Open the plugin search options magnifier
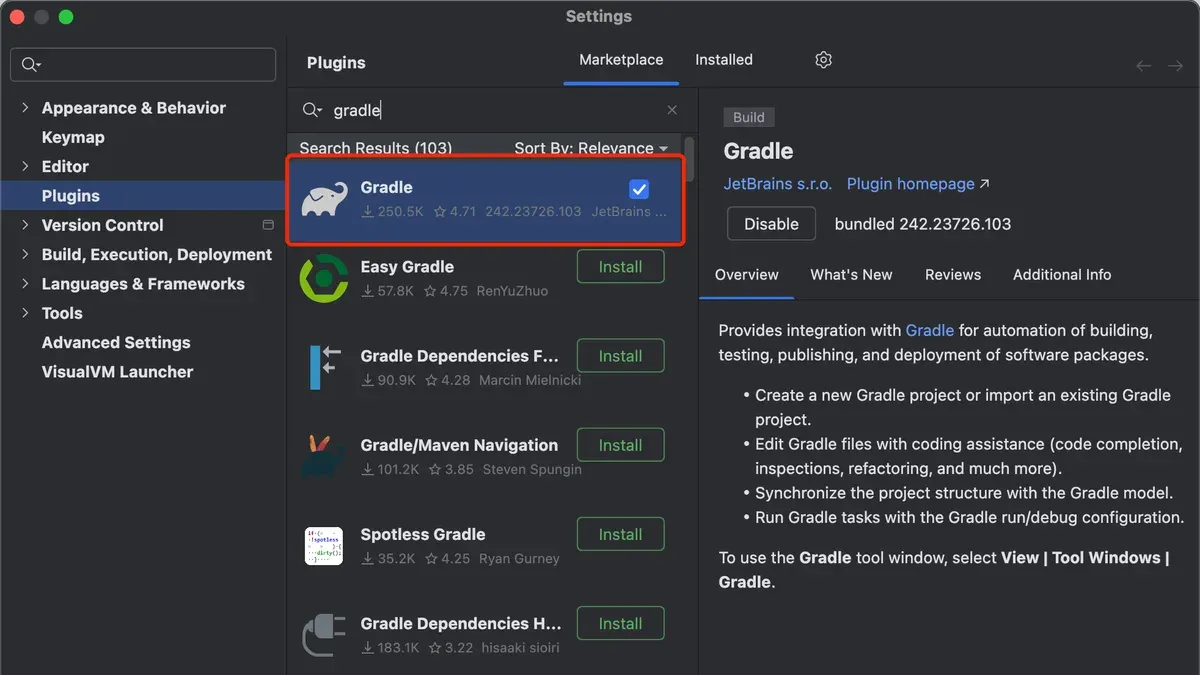The image size is (1200, 675). point(312,110)
